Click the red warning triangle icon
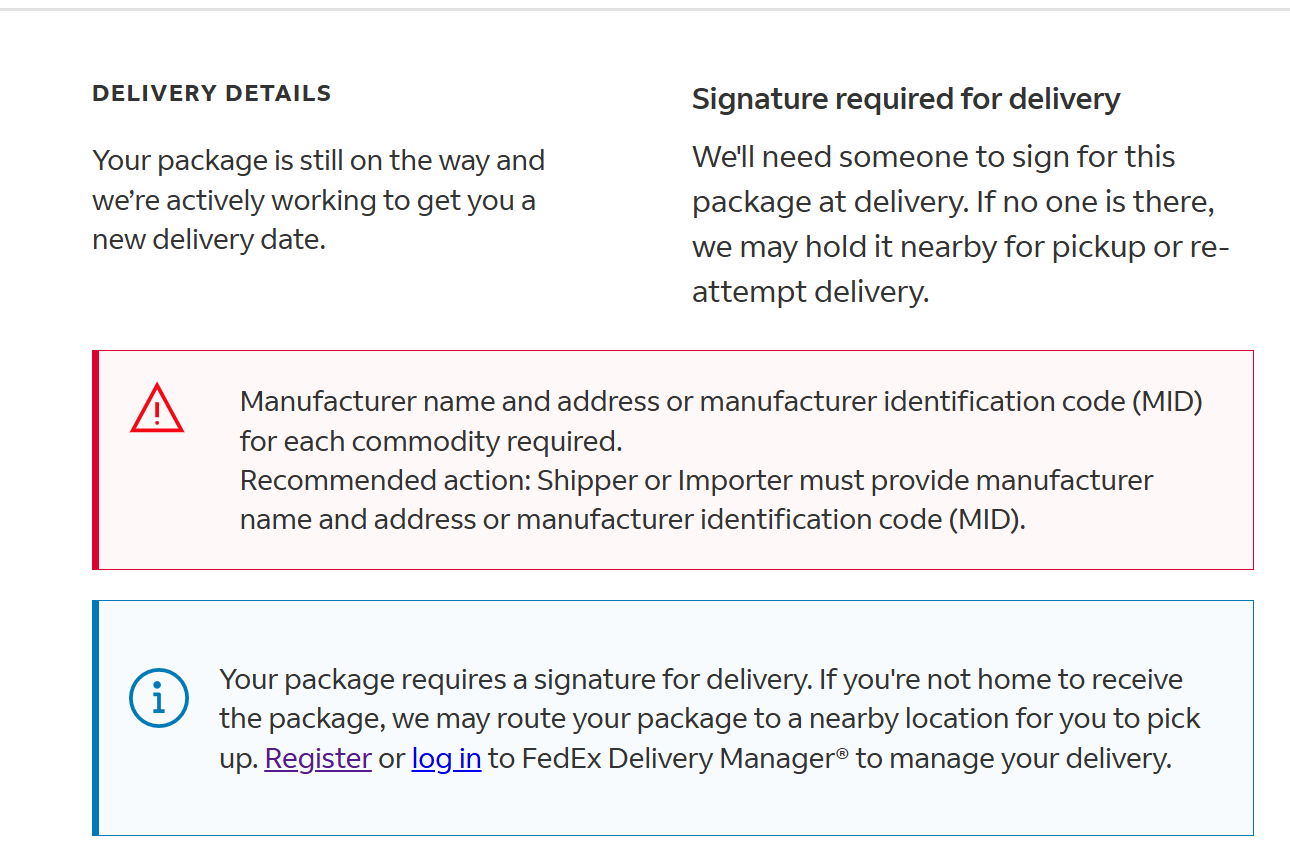Screen dimensions: 1290x866 157,408
